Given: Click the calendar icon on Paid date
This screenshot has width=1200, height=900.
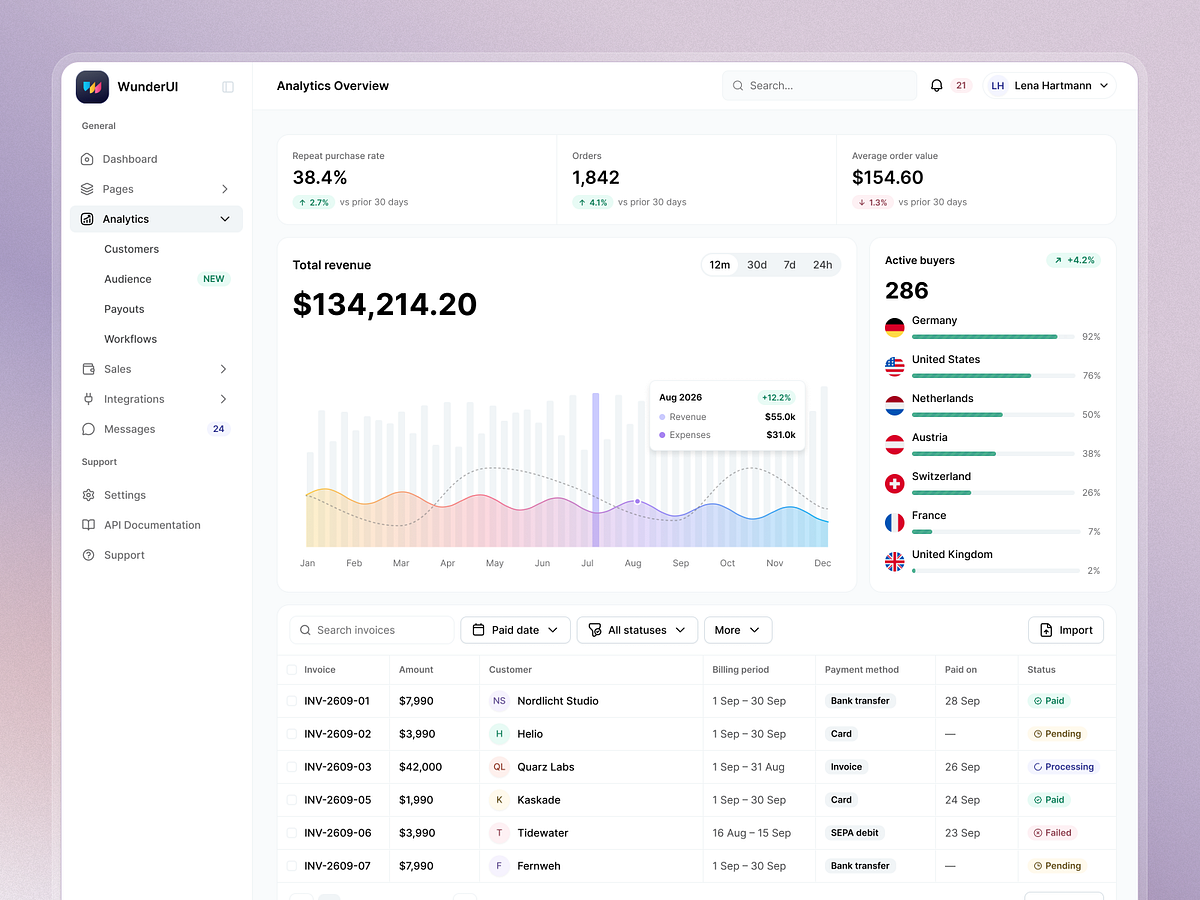Looking at the screenshot, I should coord(478,630).
